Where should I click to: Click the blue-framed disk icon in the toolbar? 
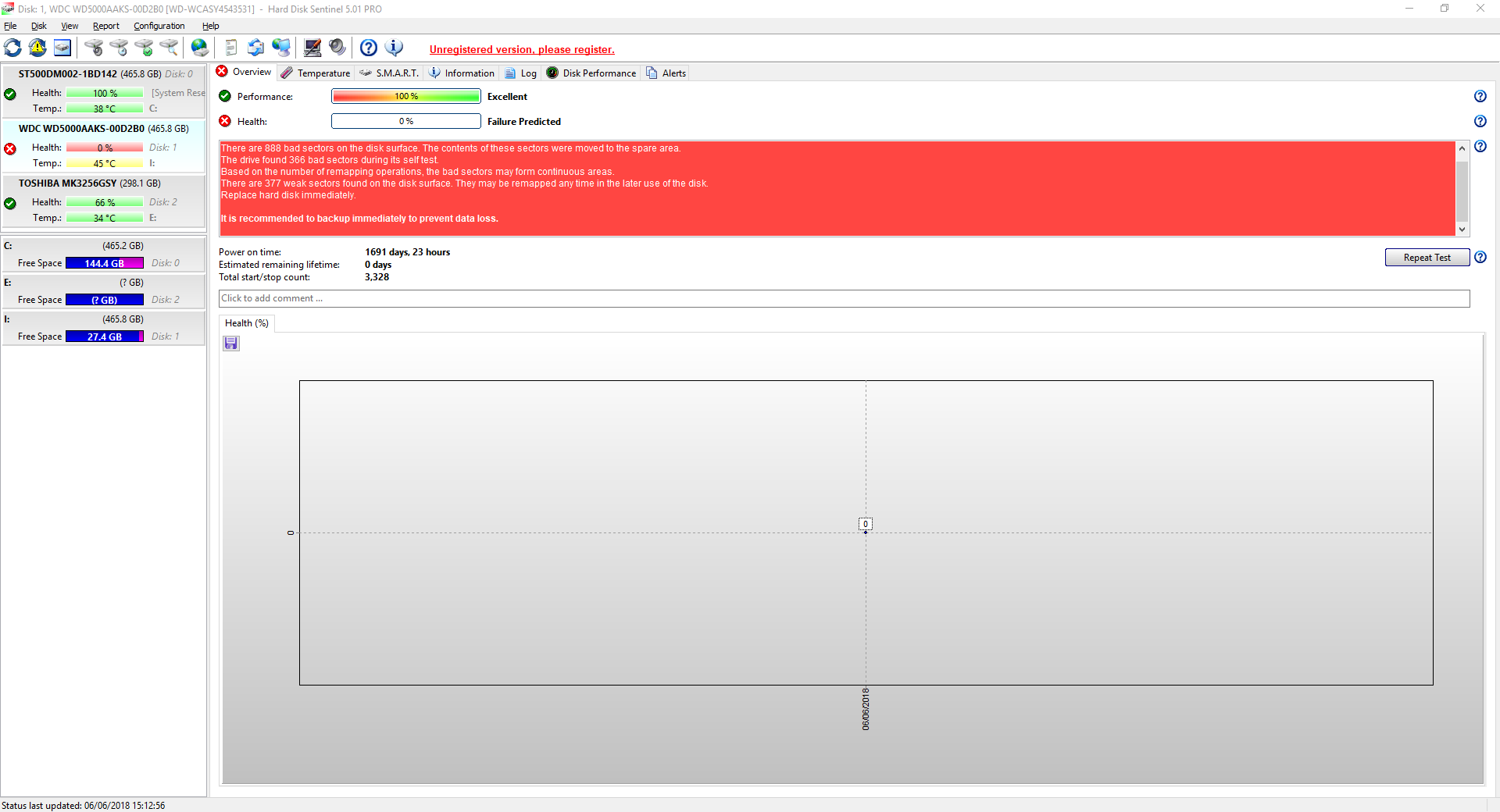[62, 48]
